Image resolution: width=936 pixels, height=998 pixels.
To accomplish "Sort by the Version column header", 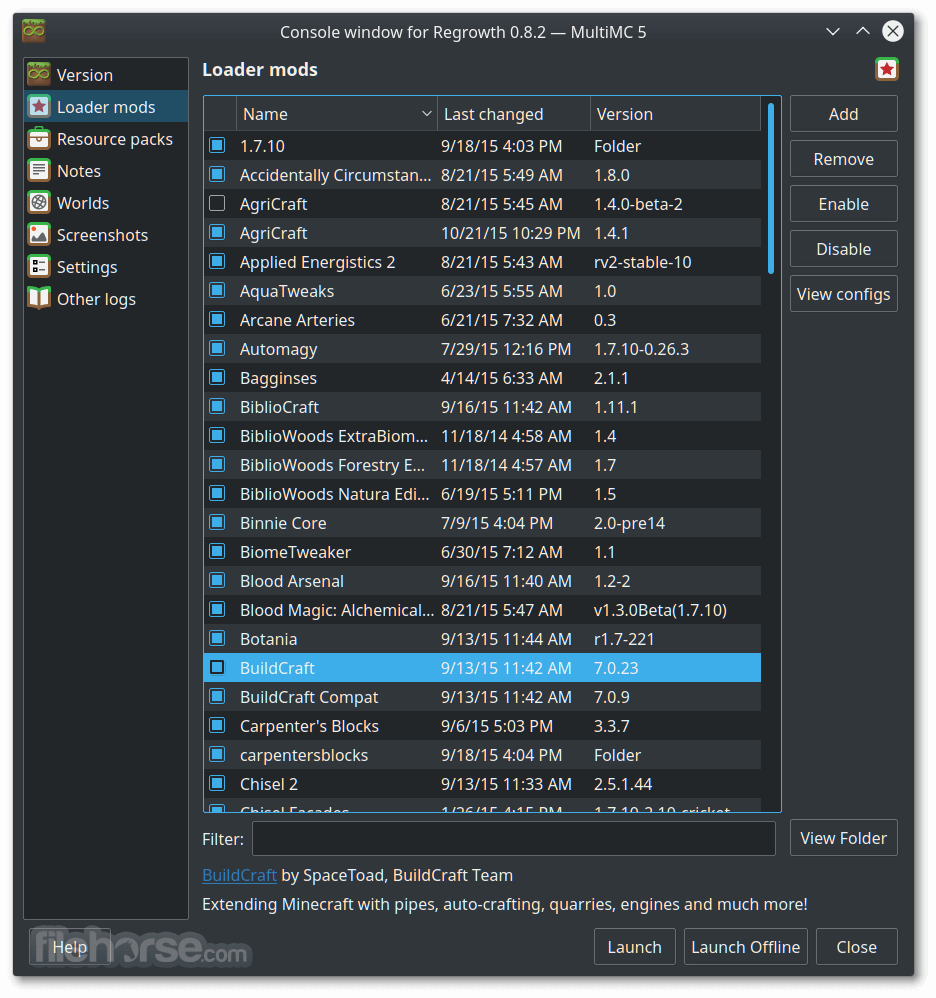I will tap(675, 114).
